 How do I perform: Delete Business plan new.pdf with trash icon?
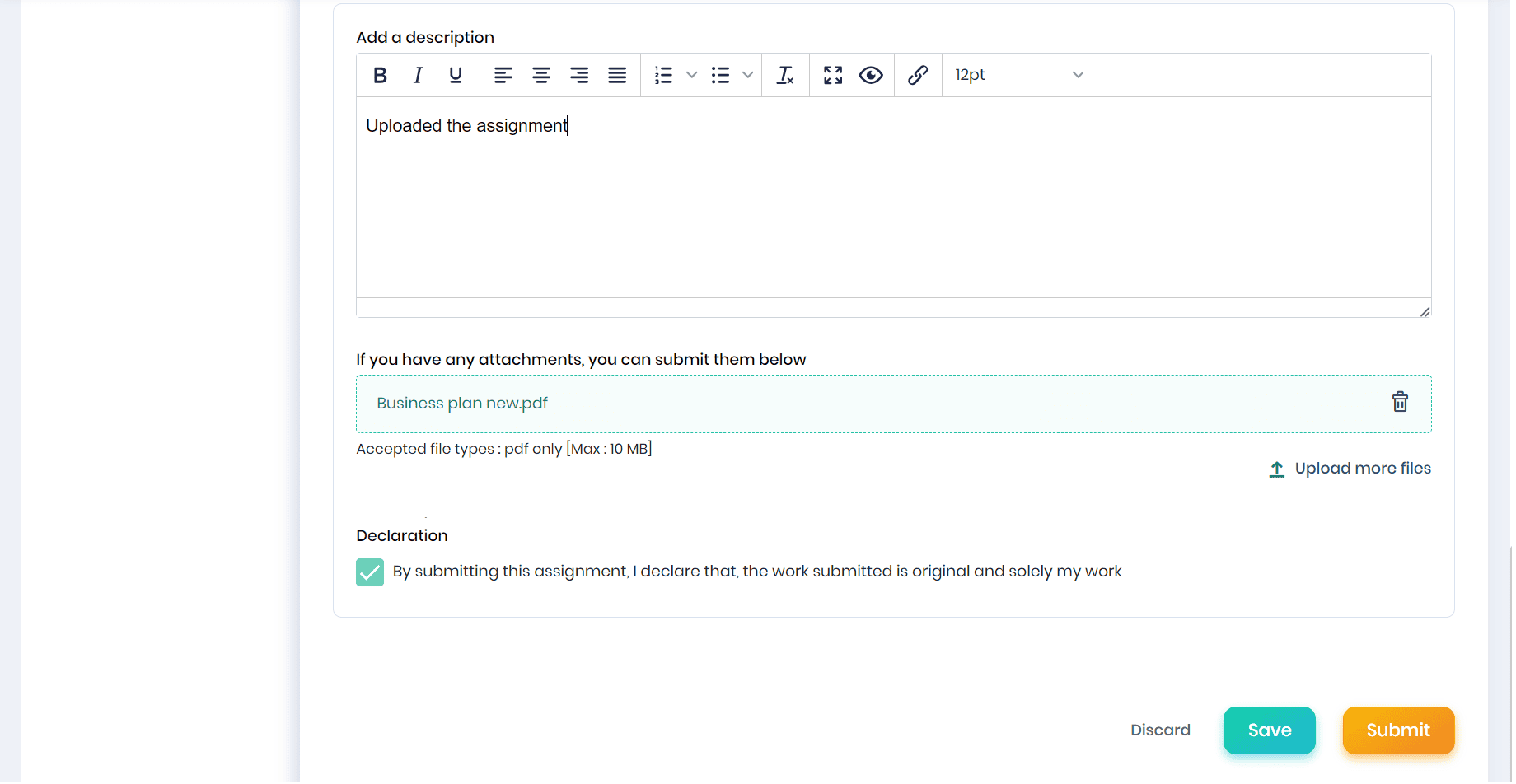(1400, 402)
